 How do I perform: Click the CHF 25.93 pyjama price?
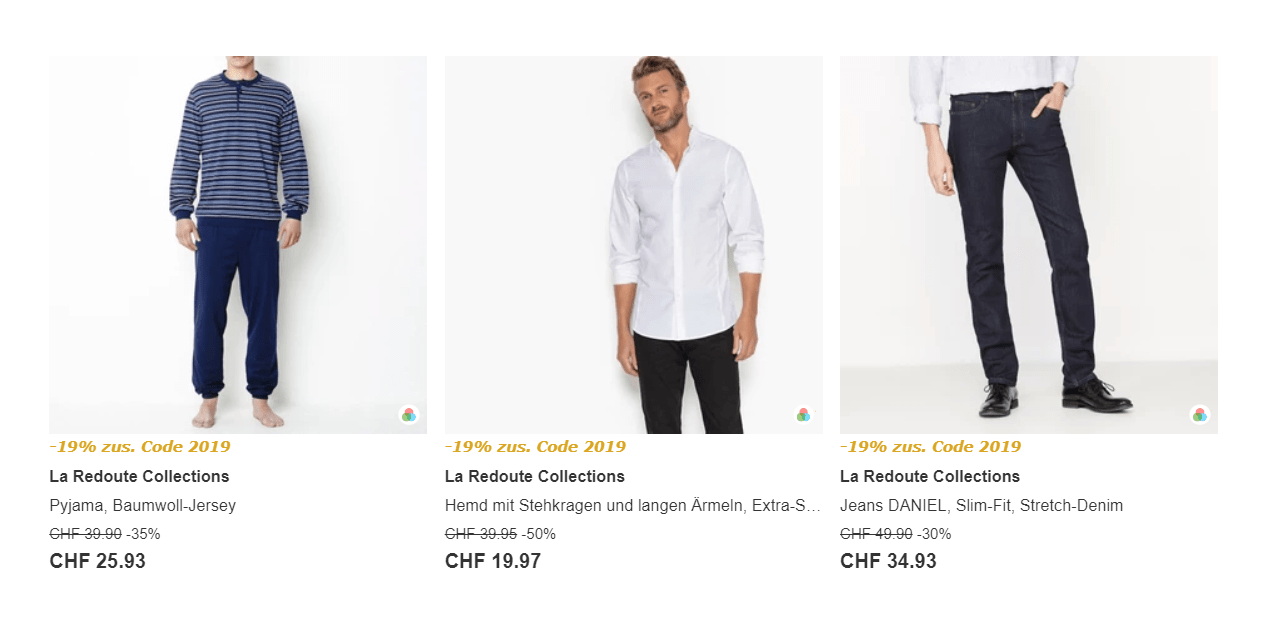(98, 562)
